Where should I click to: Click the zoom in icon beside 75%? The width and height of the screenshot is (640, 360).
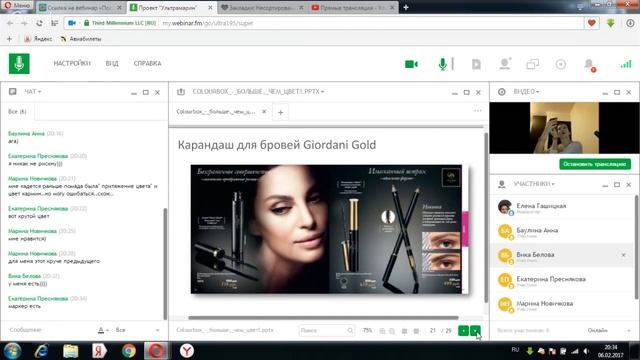382,331
